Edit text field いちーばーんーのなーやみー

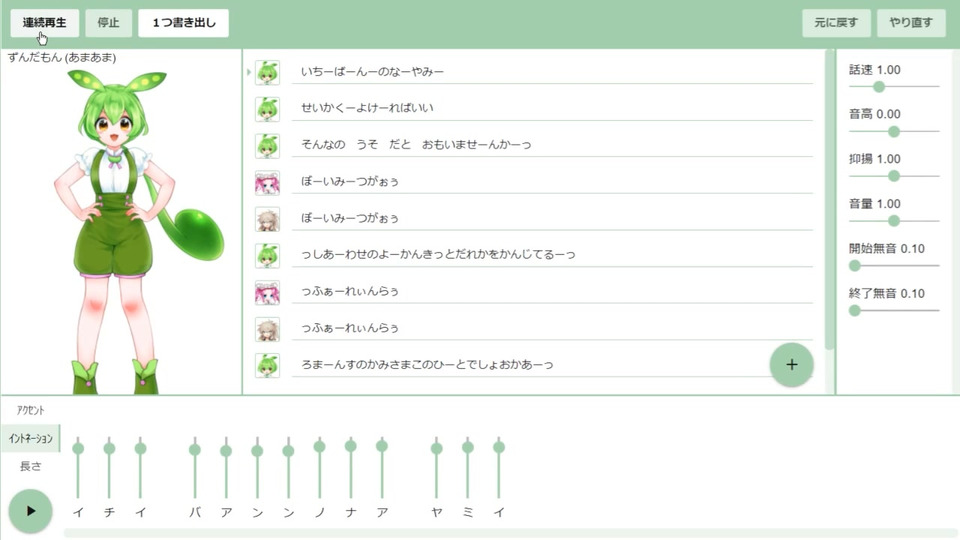552,72
